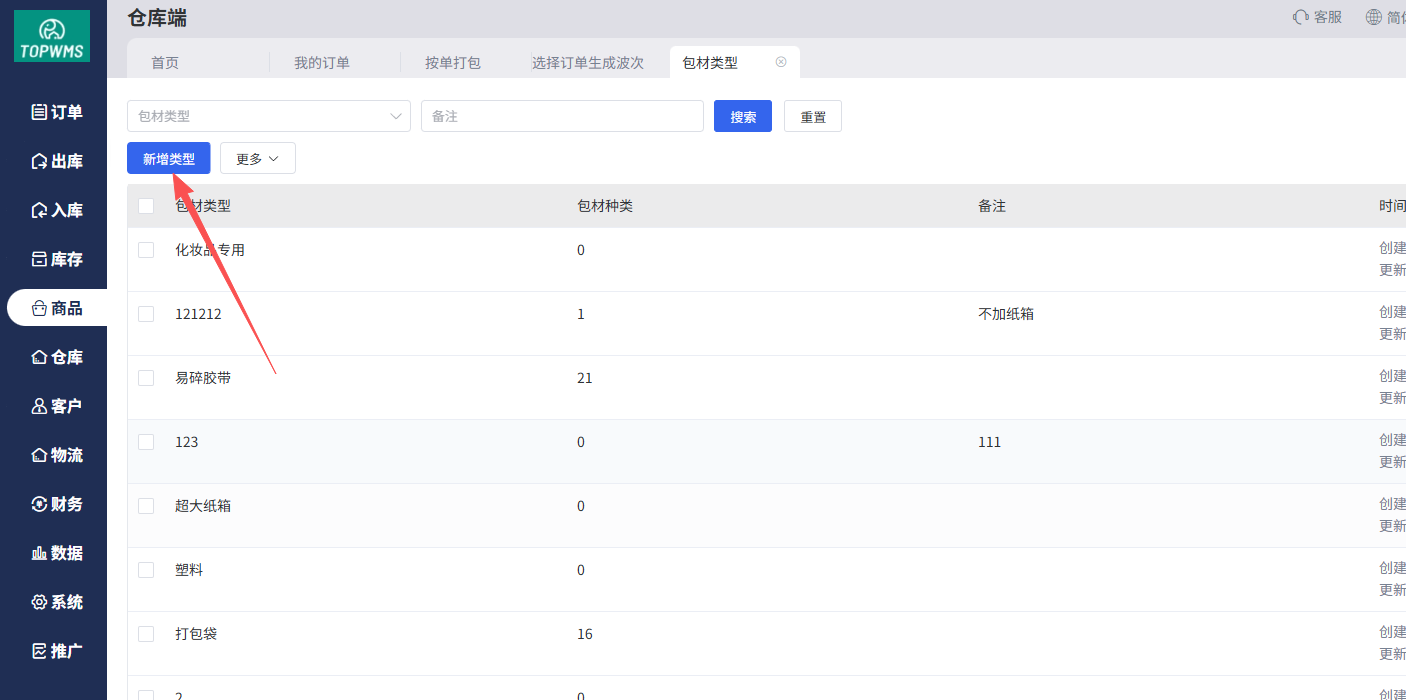Toggle the select-all checkbox in table header
The image size is (1406, 700).
coord(146,206)
